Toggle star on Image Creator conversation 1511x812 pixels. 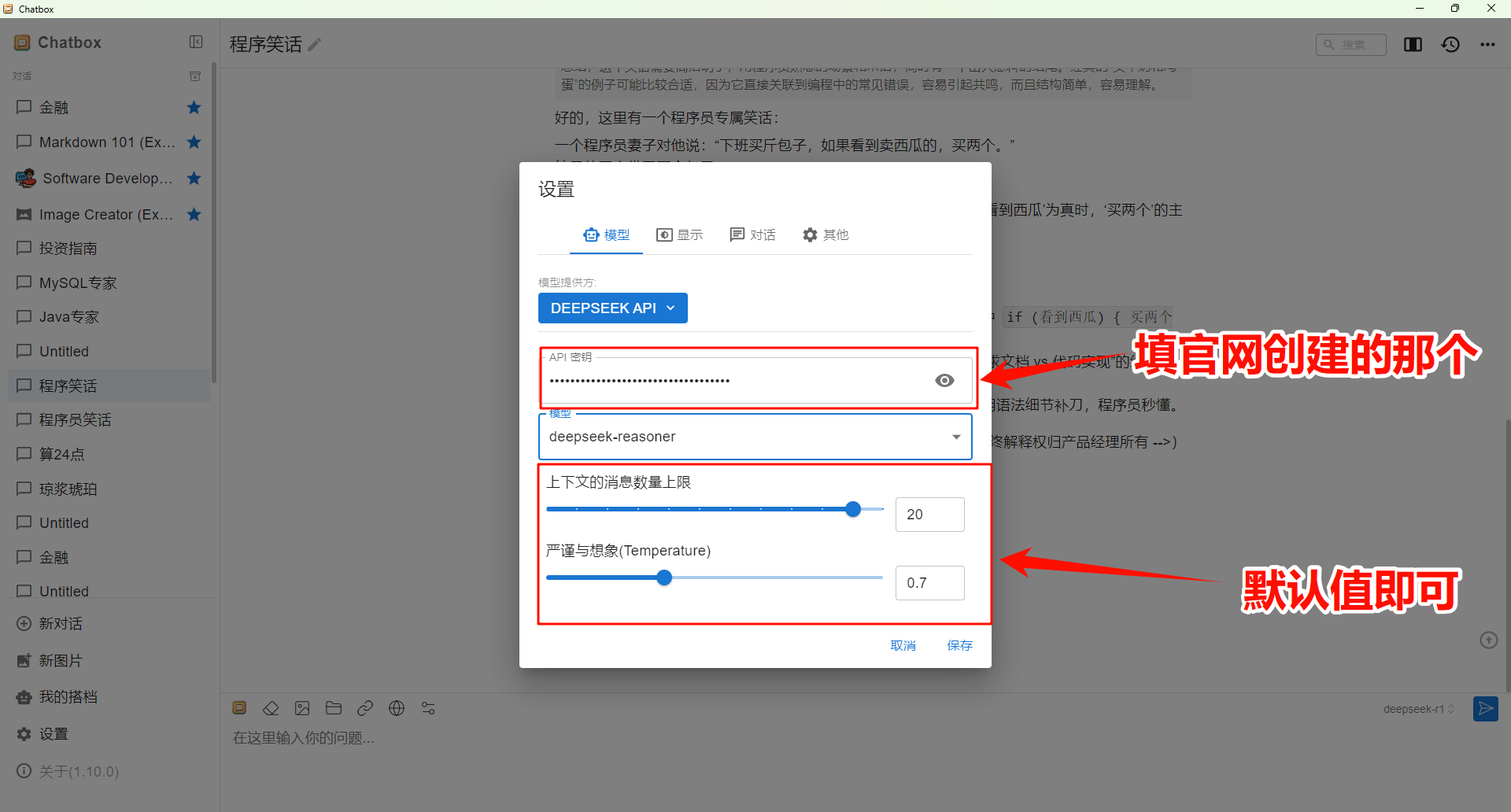[194, 215]
